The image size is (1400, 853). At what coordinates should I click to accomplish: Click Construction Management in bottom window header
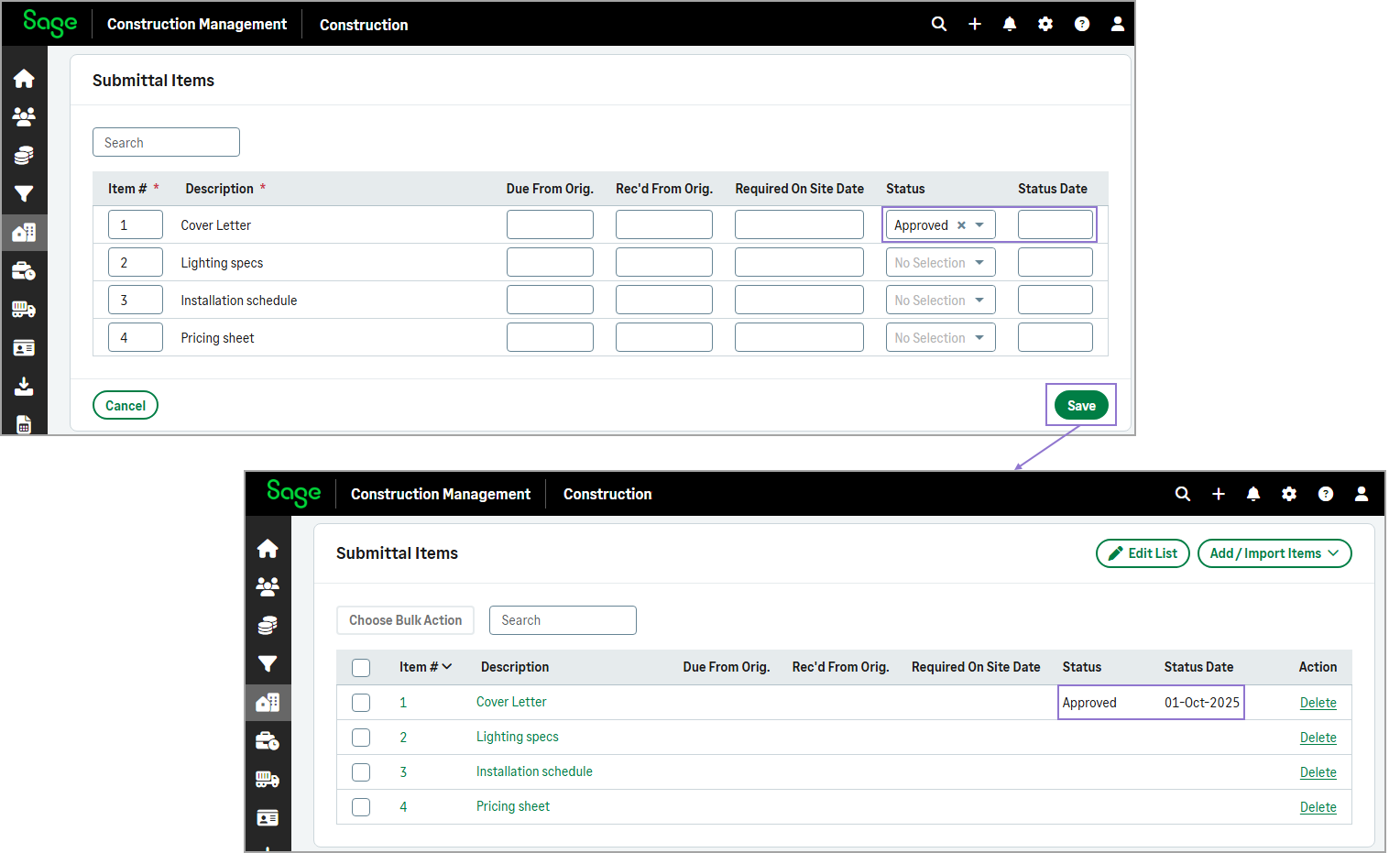[x=440, y=494]
